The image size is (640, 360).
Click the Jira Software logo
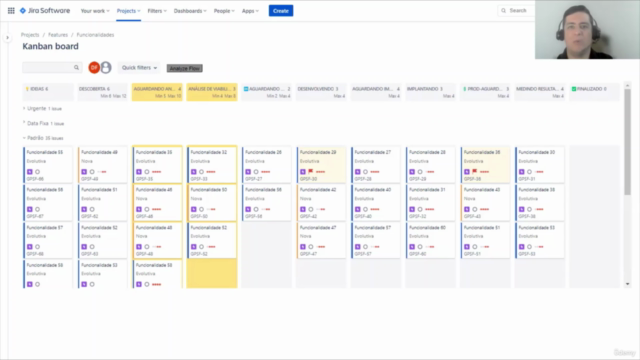45,11
